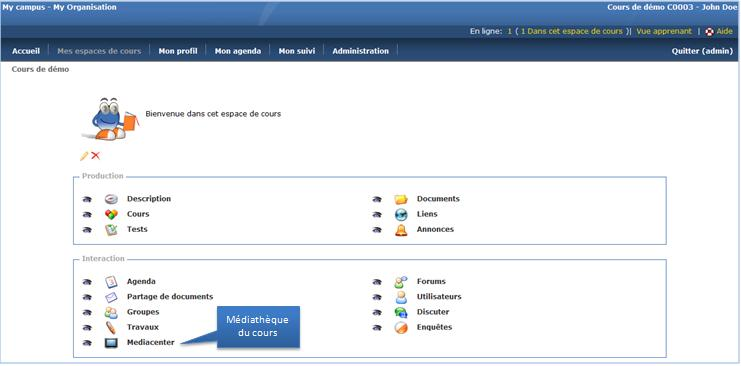Open the Mon profil menu

point(178,51)
